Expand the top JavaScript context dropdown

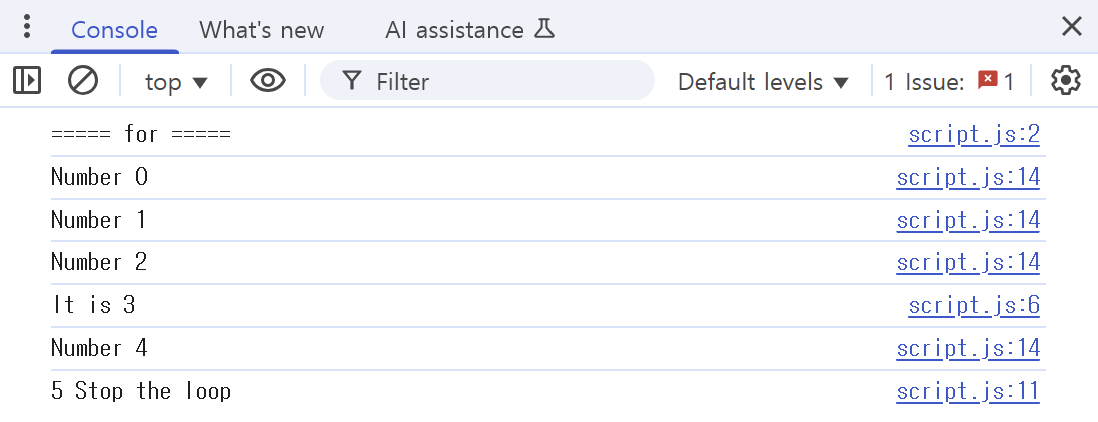click(x=176, y=82)
